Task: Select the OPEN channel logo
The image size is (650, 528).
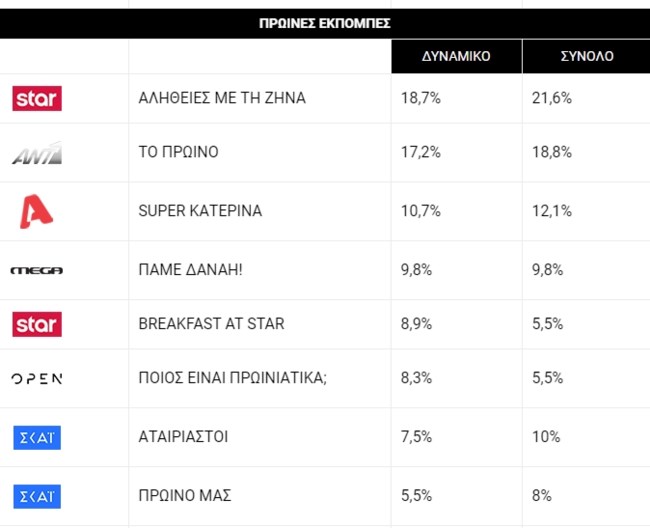Action: (37, 379)
